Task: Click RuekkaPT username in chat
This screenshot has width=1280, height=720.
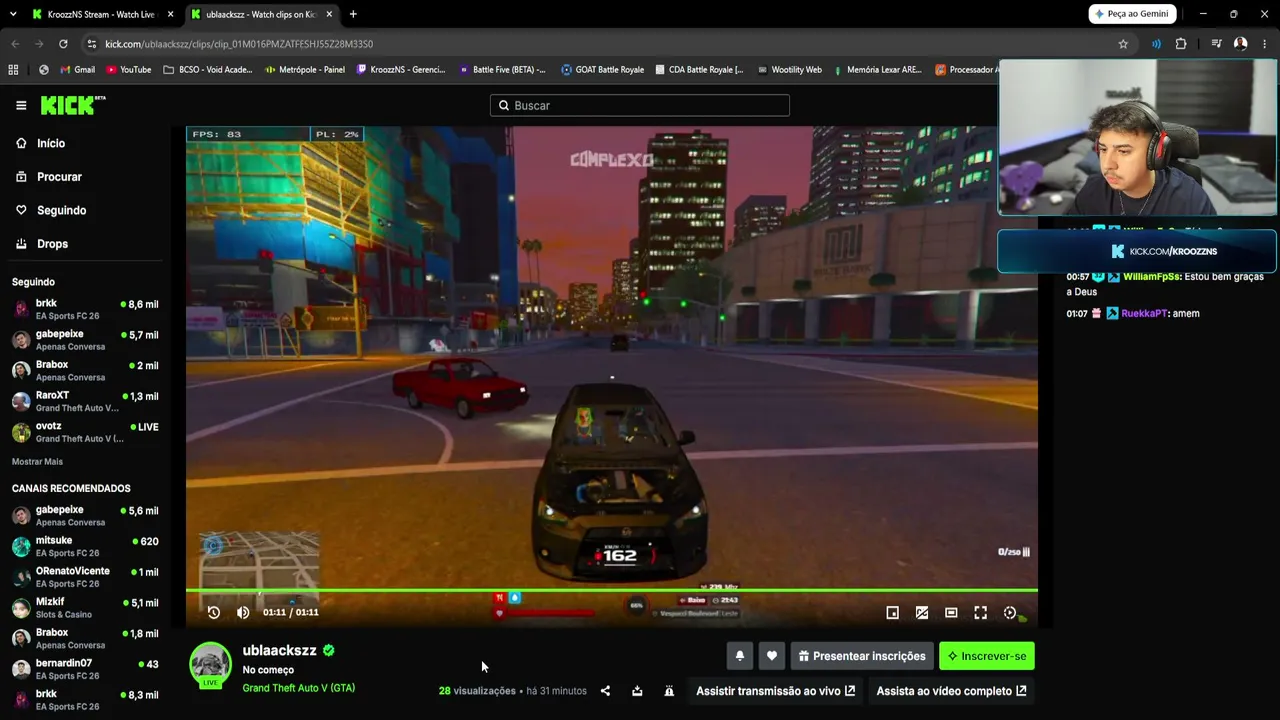Action: (x=1144, y=314)
